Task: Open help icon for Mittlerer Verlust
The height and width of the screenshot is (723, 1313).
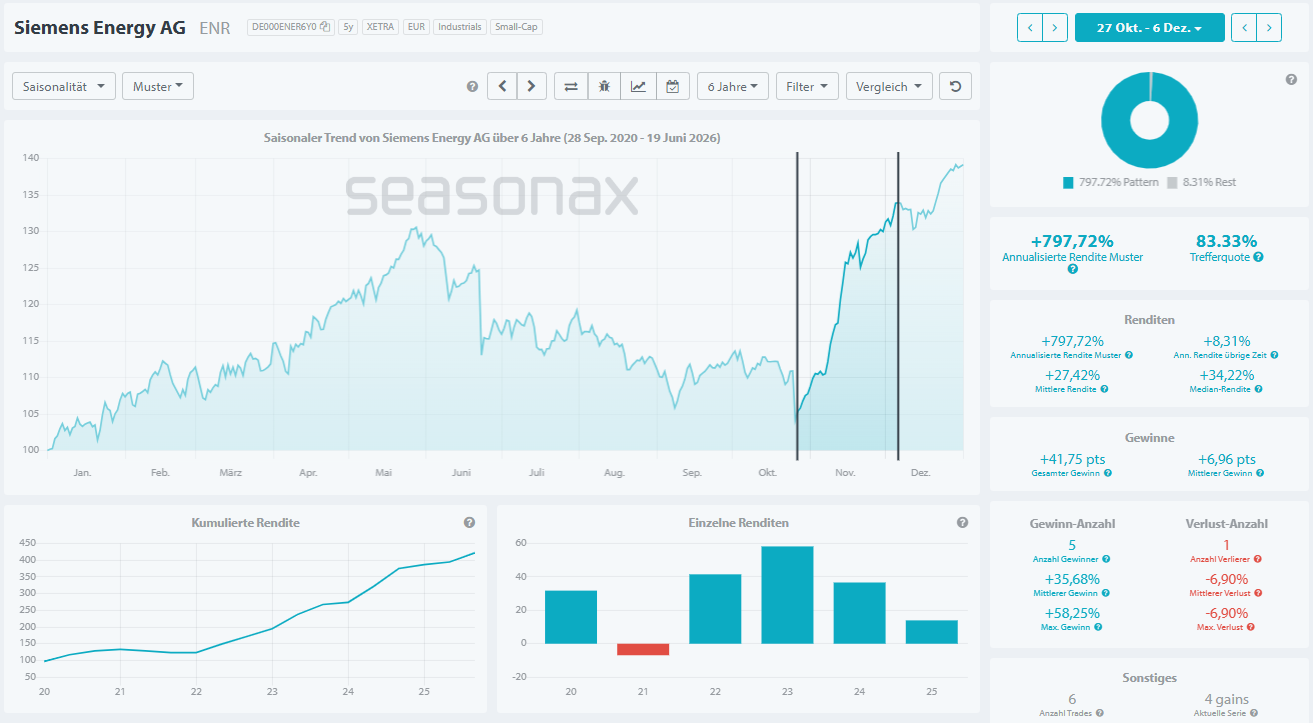Action: tap(1258, 593)
